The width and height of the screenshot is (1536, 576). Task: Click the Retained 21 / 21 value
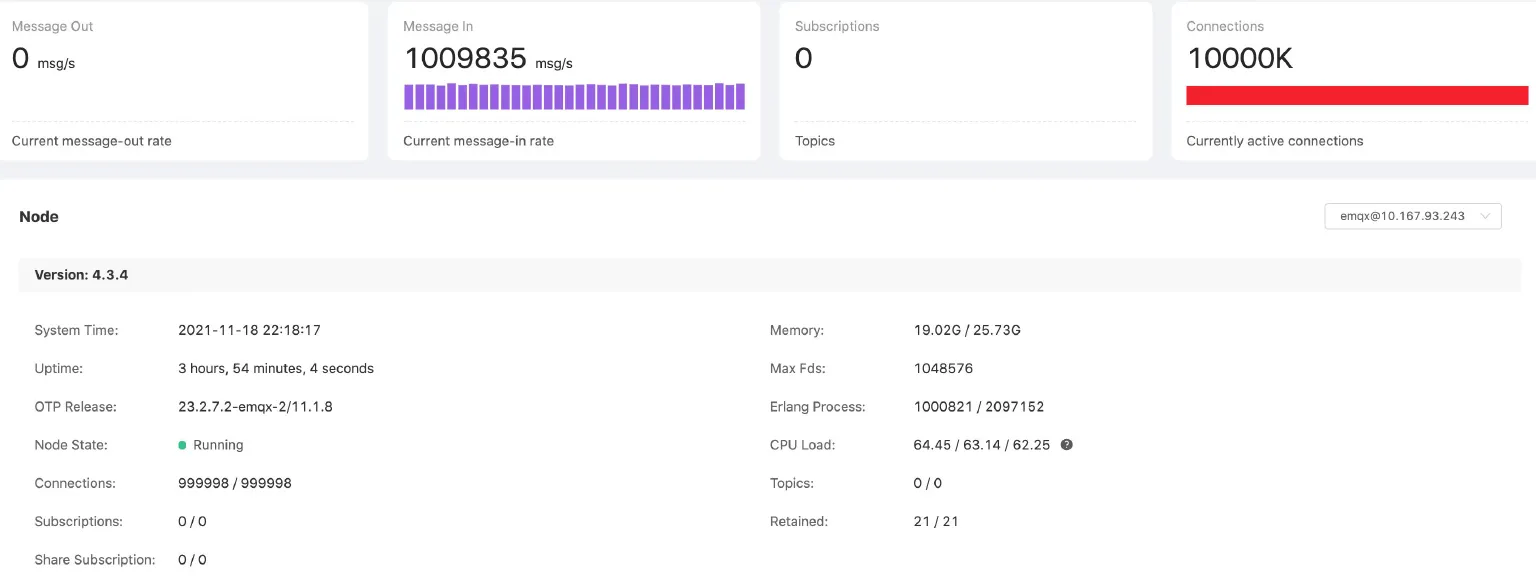pos(936,521)
